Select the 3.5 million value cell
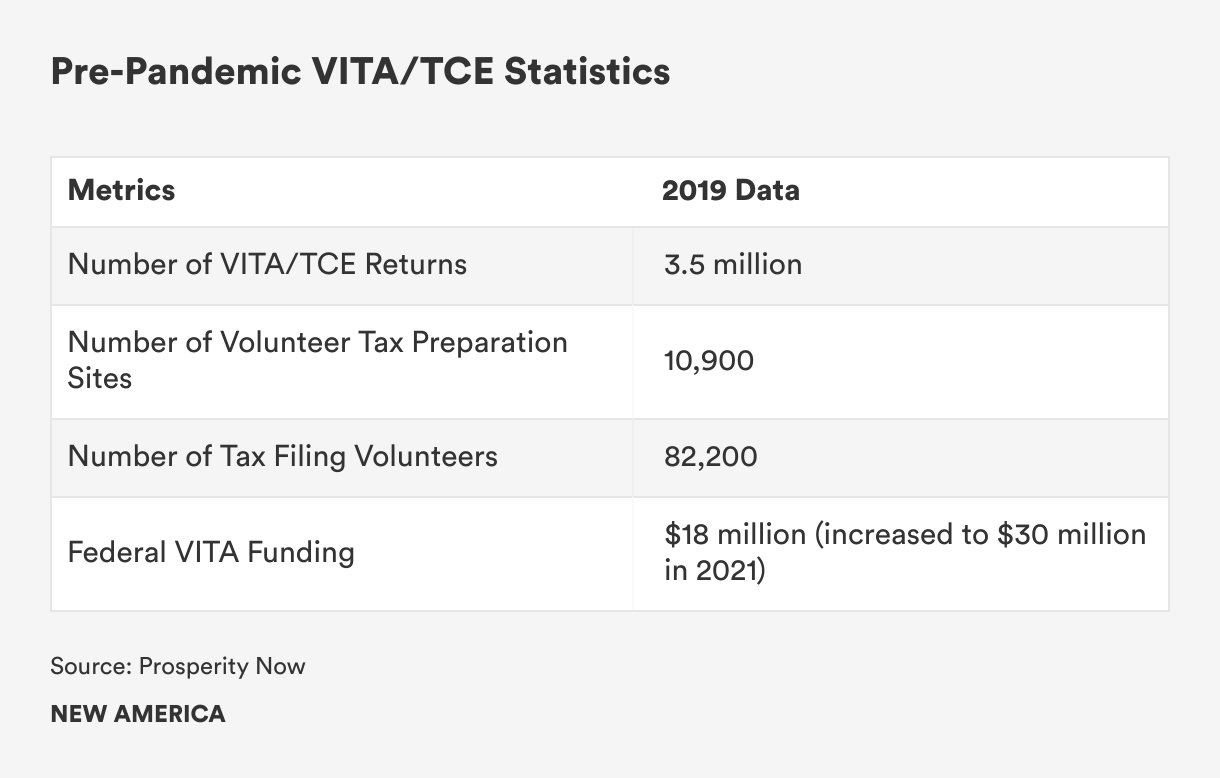This screenshot has width=1220, height=778. pyautogui.click(x=732, y=264)
